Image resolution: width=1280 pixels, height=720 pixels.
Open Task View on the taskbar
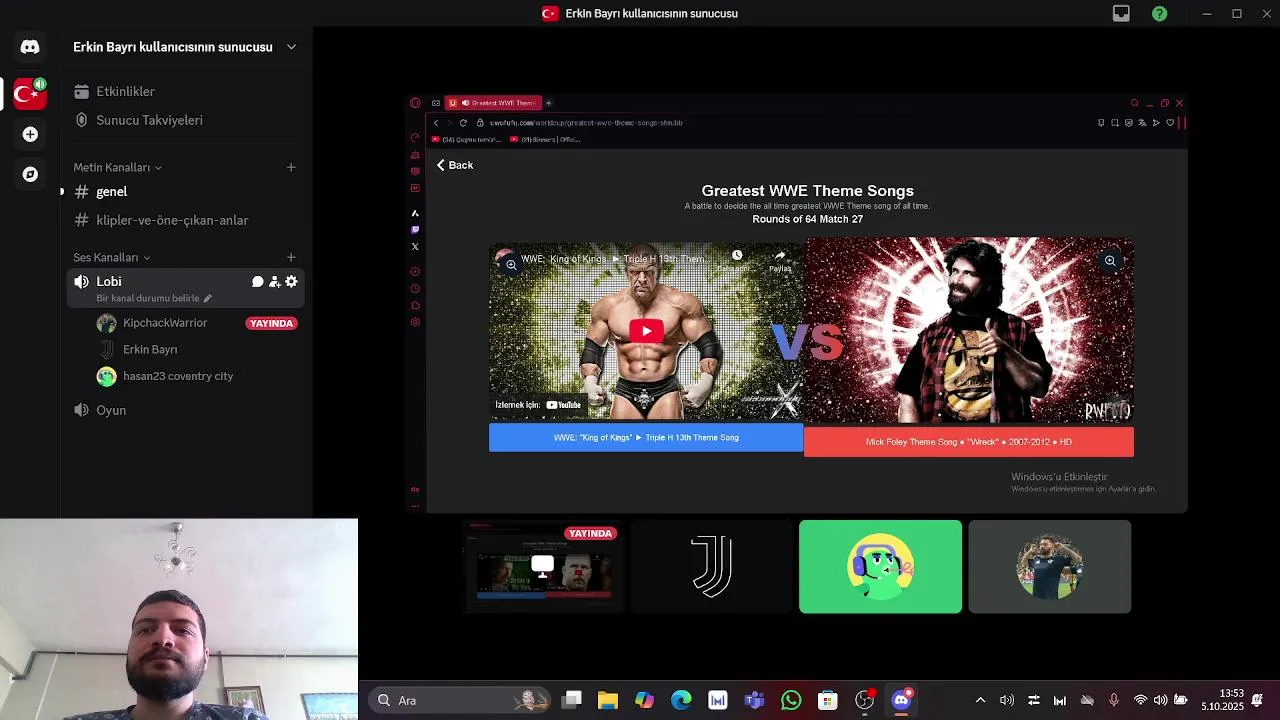[572, 700]
